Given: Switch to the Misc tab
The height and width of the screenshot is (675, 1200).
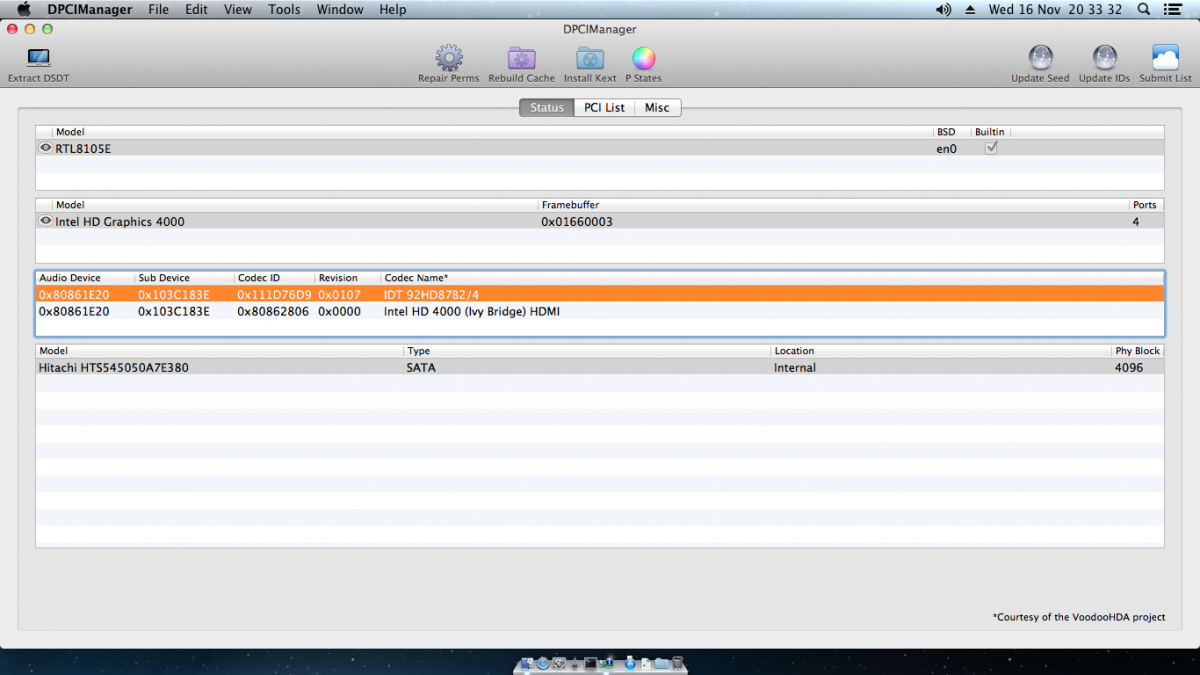Looking at the screenshot, I should [657, 108].
